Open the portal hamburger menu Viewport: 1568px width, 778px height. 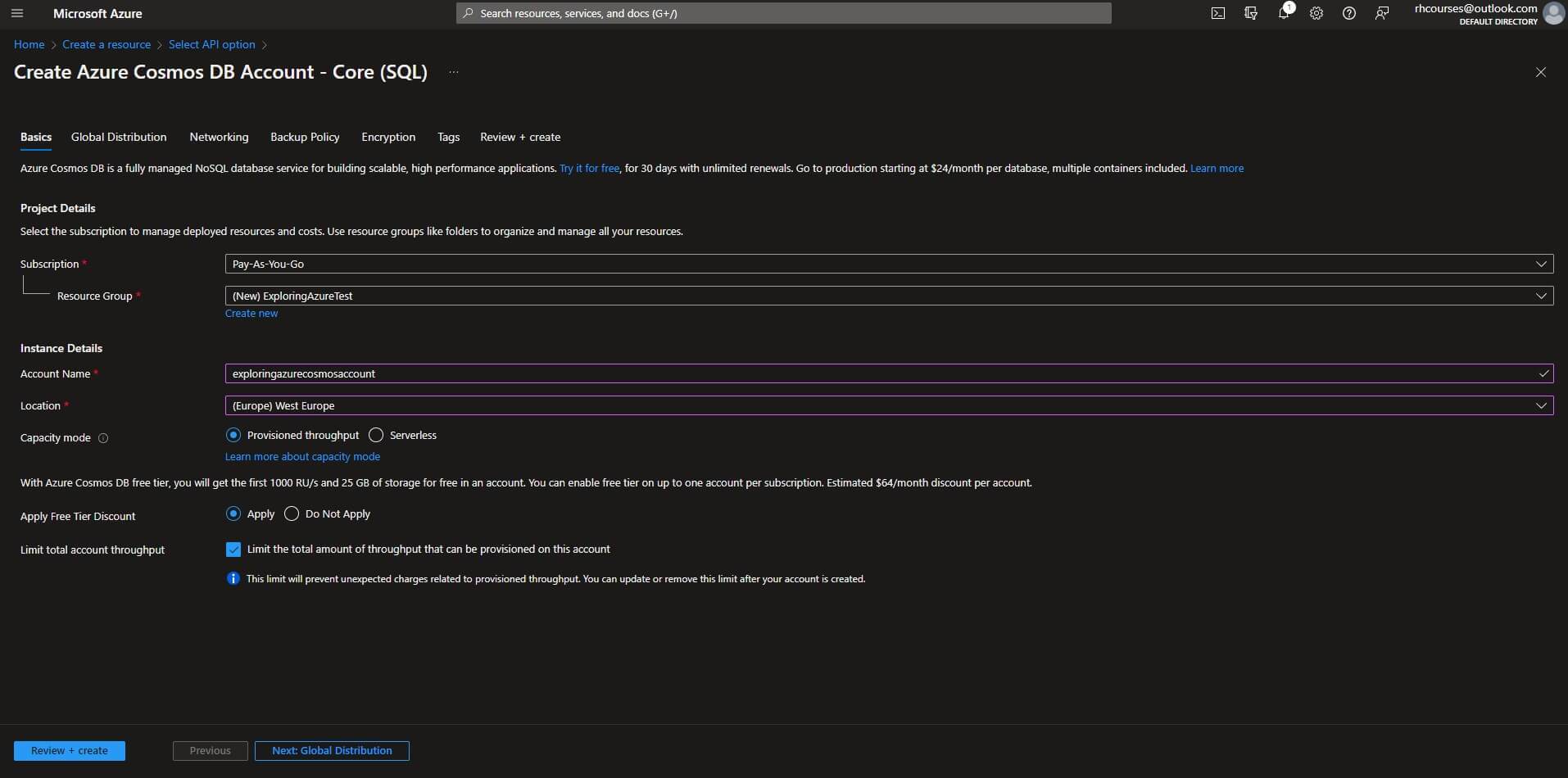pos(17,13)
